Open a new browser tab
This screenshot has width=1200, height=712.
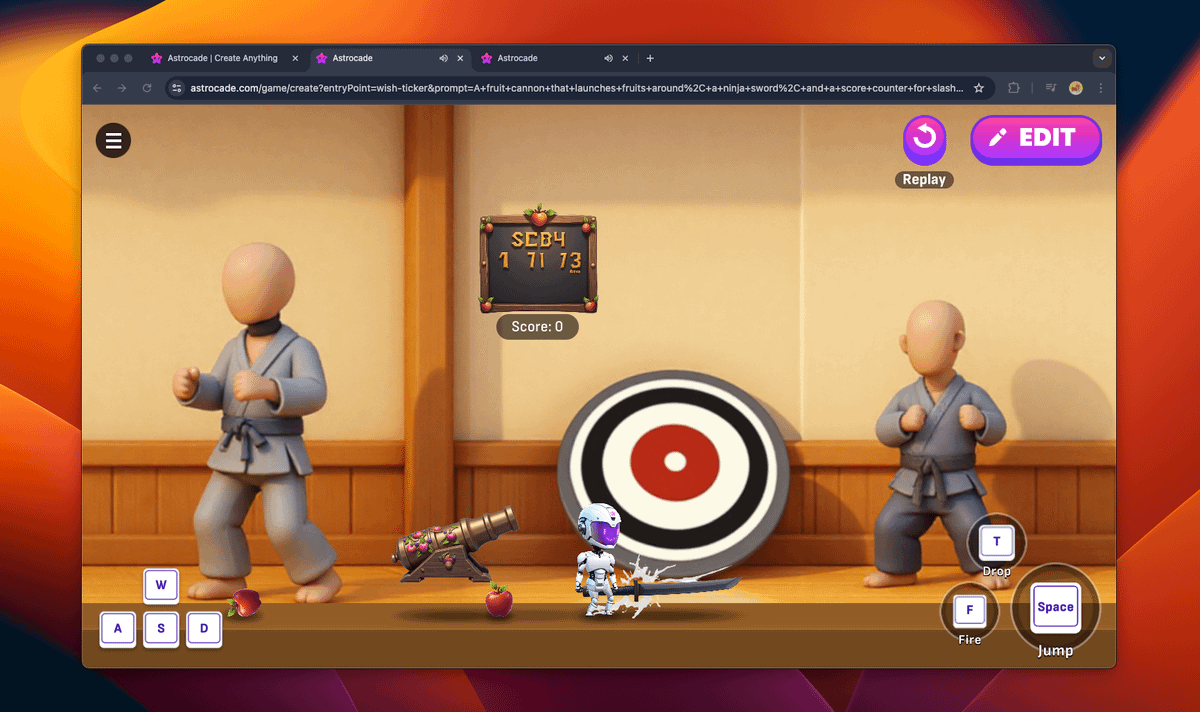650,58
